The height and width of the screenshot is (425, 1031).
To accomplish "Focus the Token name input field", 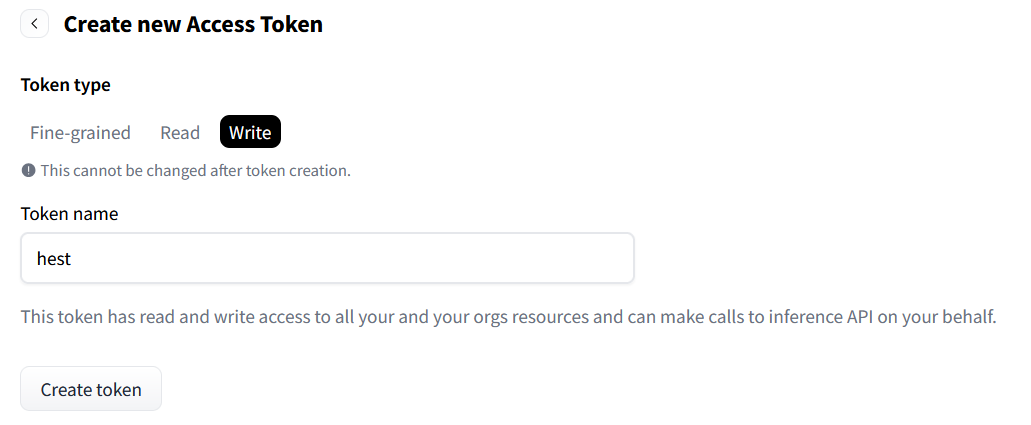I will pyautogui.click(x=327, y=258).
